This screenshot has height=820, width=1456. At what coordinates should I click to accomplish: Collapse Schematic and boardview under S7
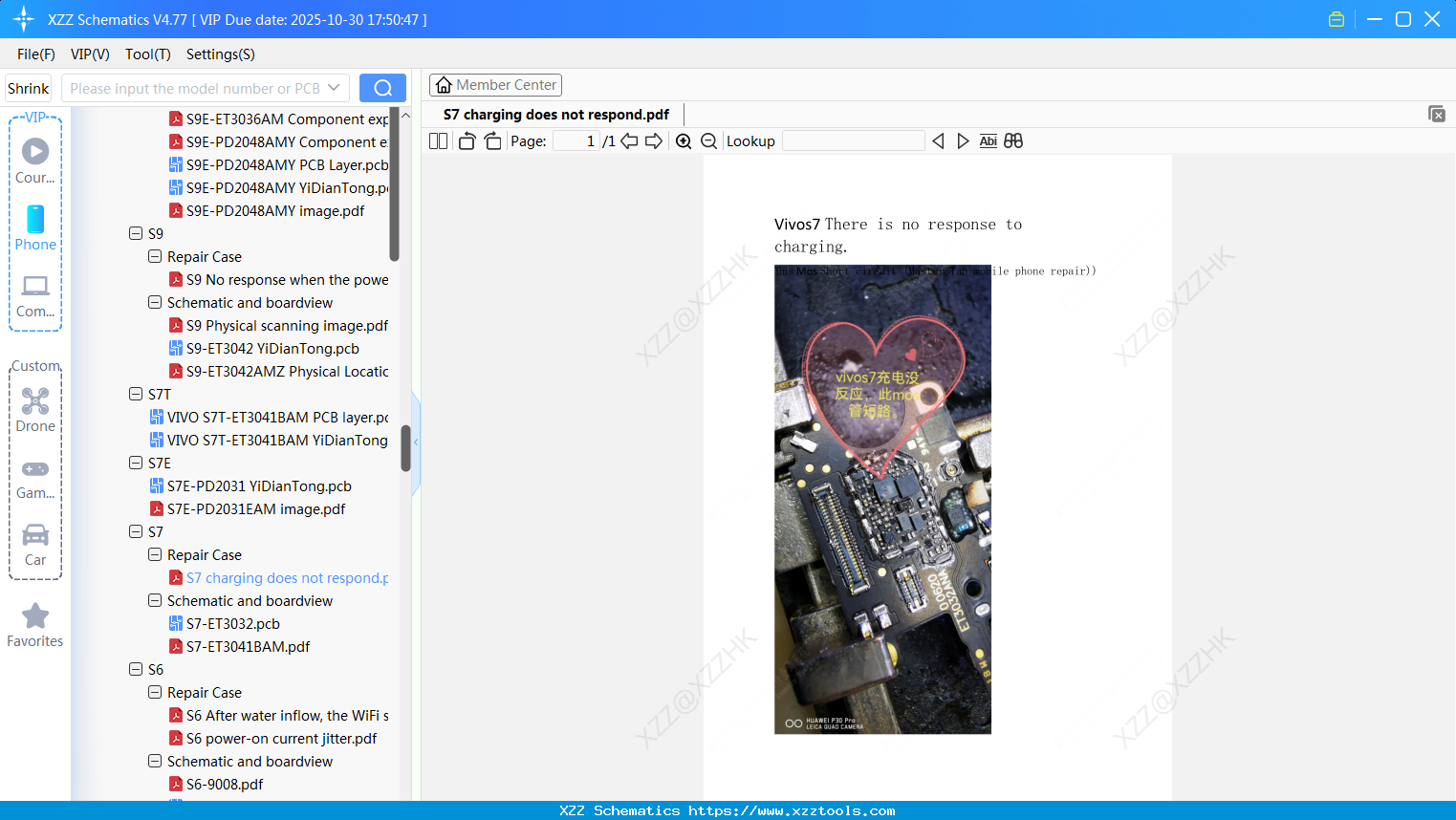155,600
